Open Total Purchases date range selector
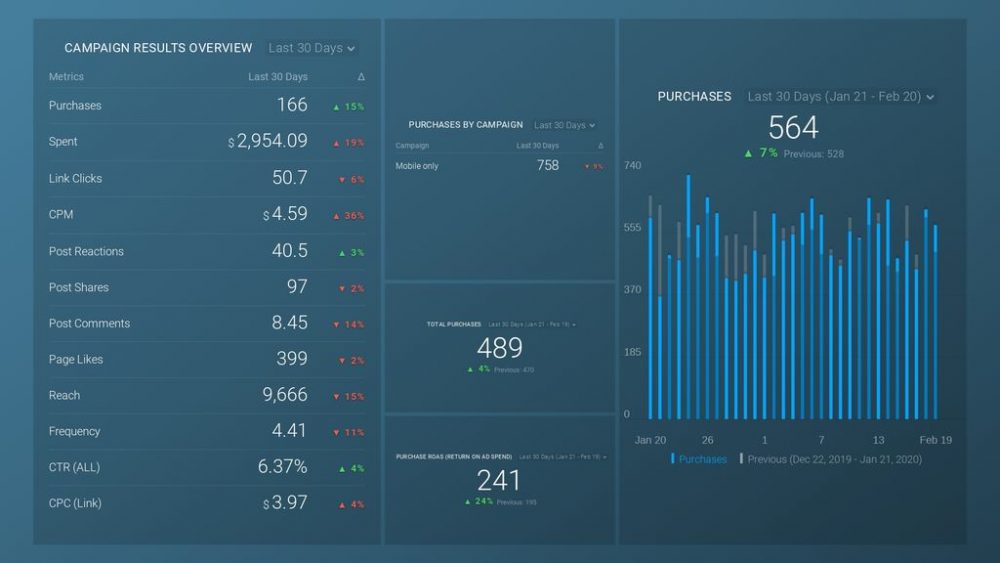Screen dimensions: 1000x563 click(x=531, y=325)
